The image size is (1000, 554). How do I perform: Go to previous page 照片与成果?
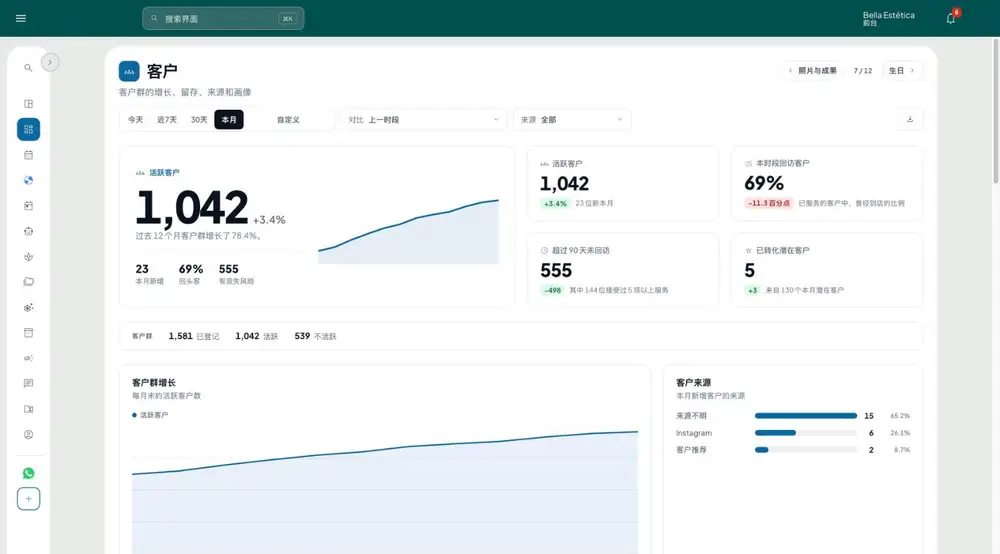coord(812,71)
